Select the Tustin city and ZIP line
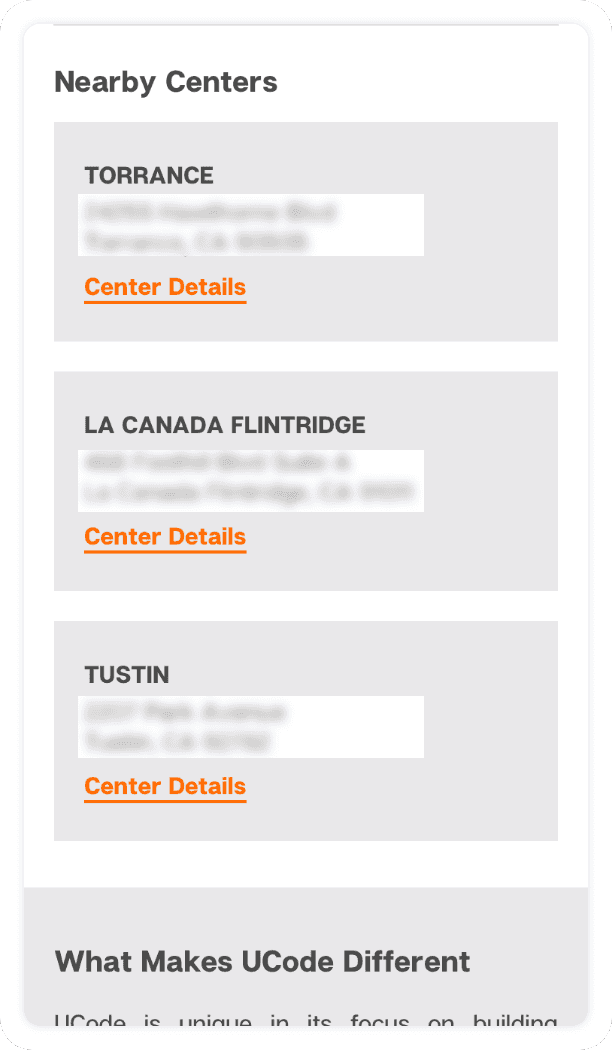 pyautogui.click(x=178, y=741)
